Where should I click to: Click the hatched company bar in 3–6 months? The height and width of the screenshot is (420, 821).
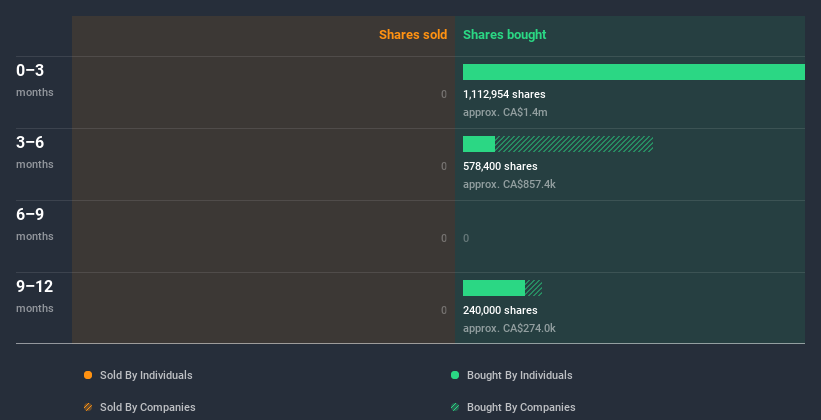(574, 144)
